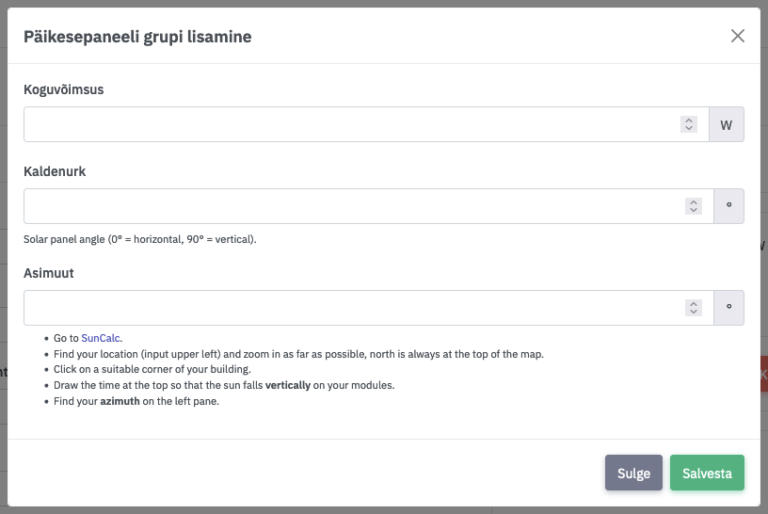This screenshot has width=768, height=514.
Task: Click the Kaldenurk label
Action: click(55, 171)
